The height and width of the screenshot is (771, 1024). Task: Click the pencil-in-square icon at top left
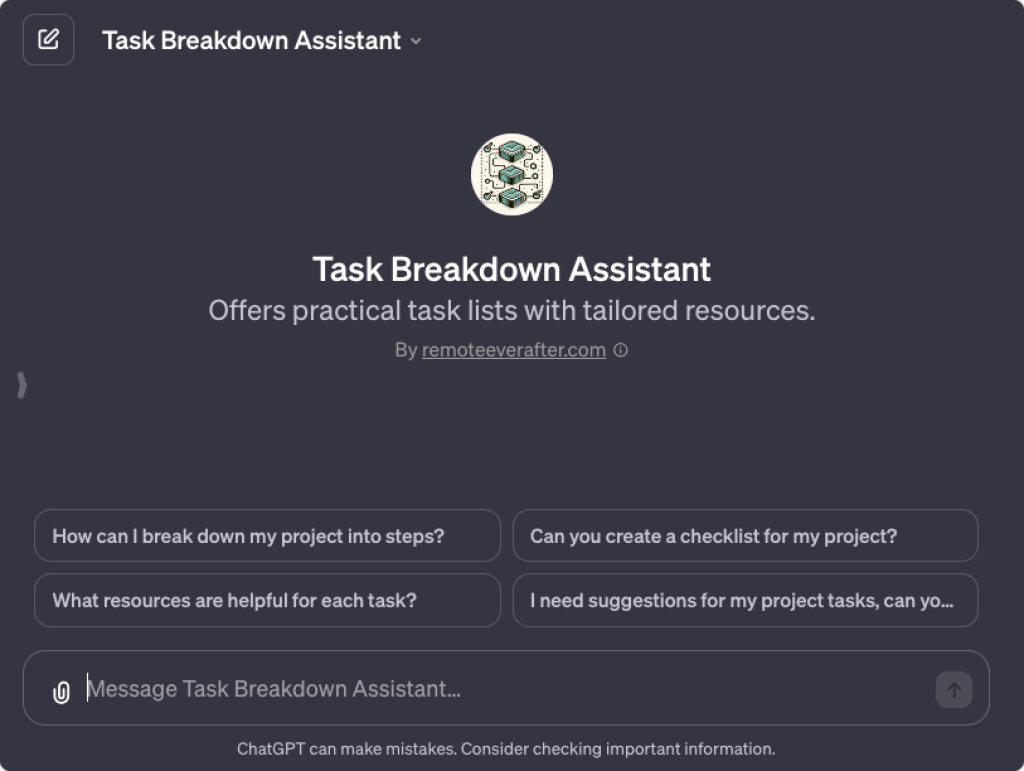pos(47,40)
